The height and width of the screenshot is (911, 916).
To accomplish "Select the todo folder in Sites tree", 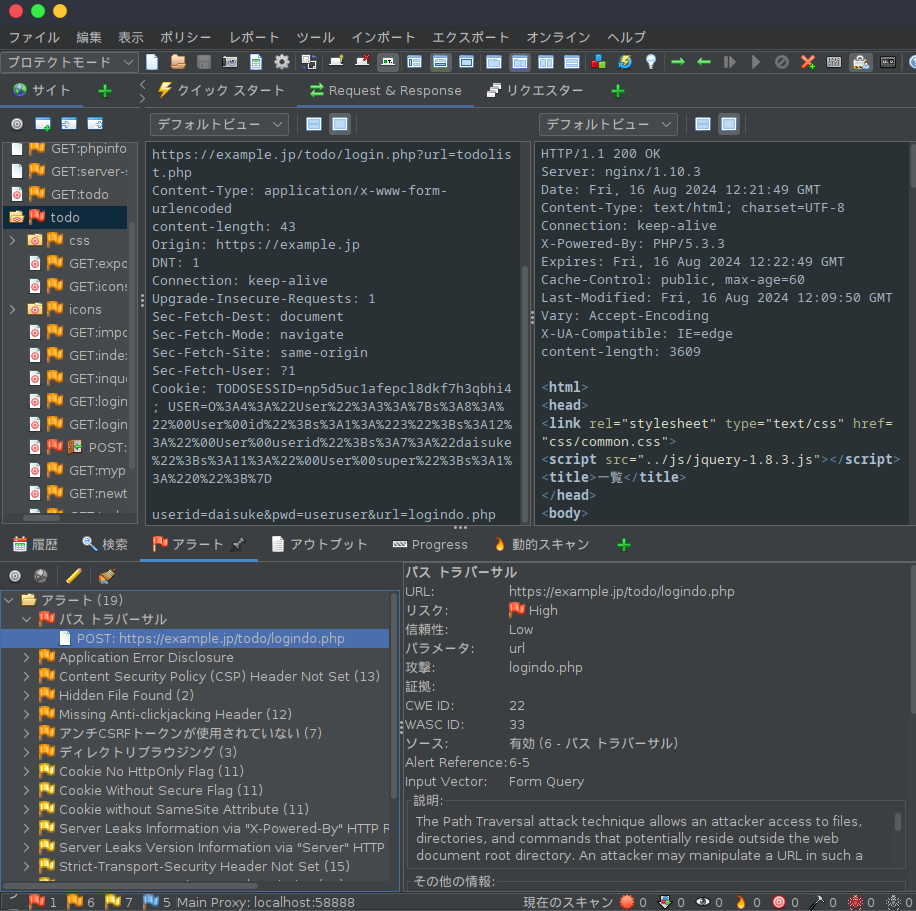I will point(65,217).
